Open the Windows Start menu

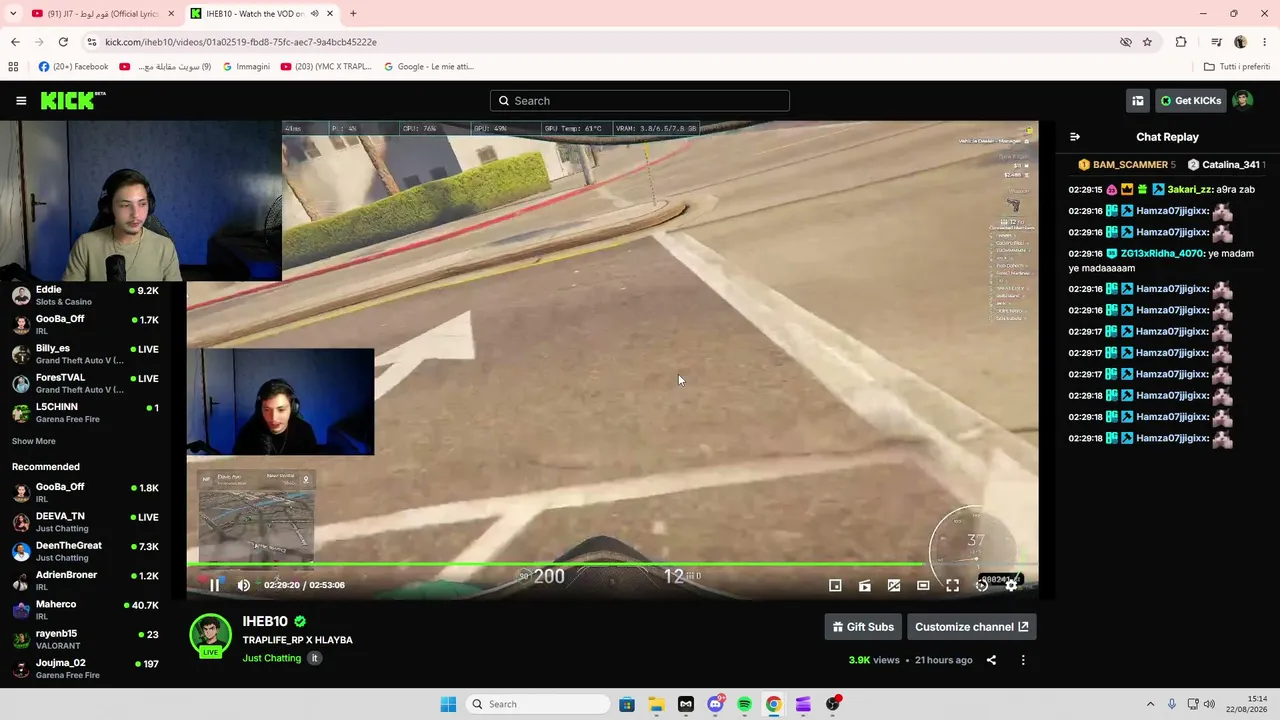[x=448, y=704]
